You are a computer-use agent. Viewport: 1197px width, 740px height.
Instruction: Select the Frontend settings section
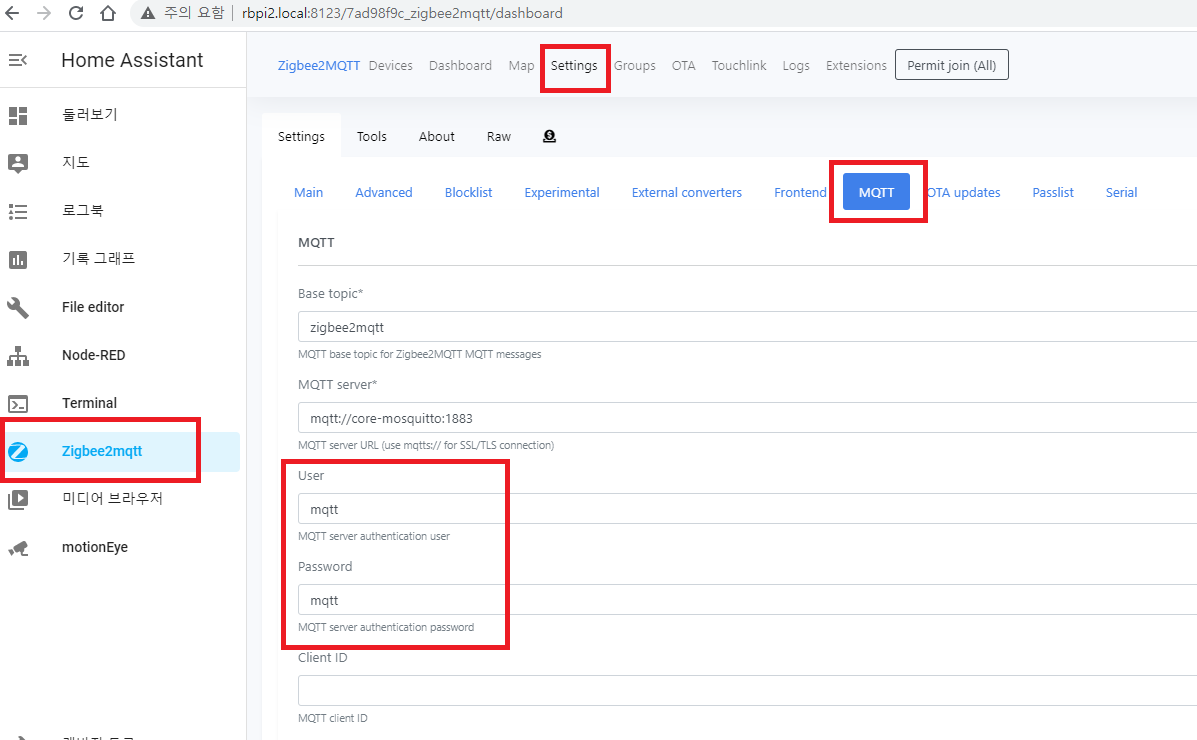(x=800, y=192)
